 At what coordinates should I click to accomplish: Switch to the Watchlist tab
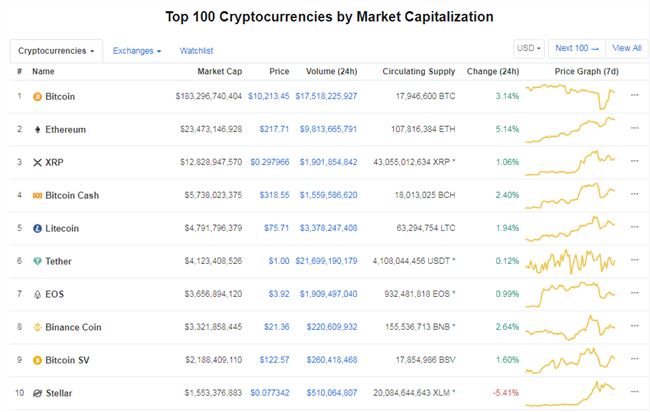click(x=196, y=51)
